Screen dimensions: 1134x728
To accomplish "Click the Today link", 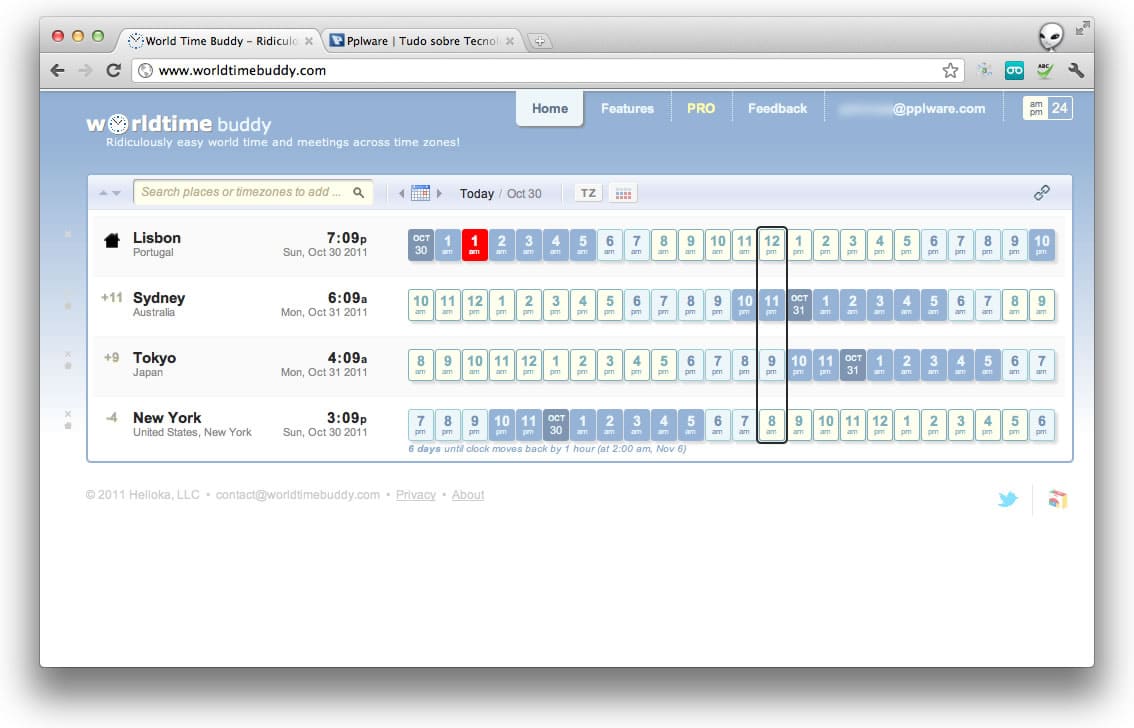I will point(477,194).
